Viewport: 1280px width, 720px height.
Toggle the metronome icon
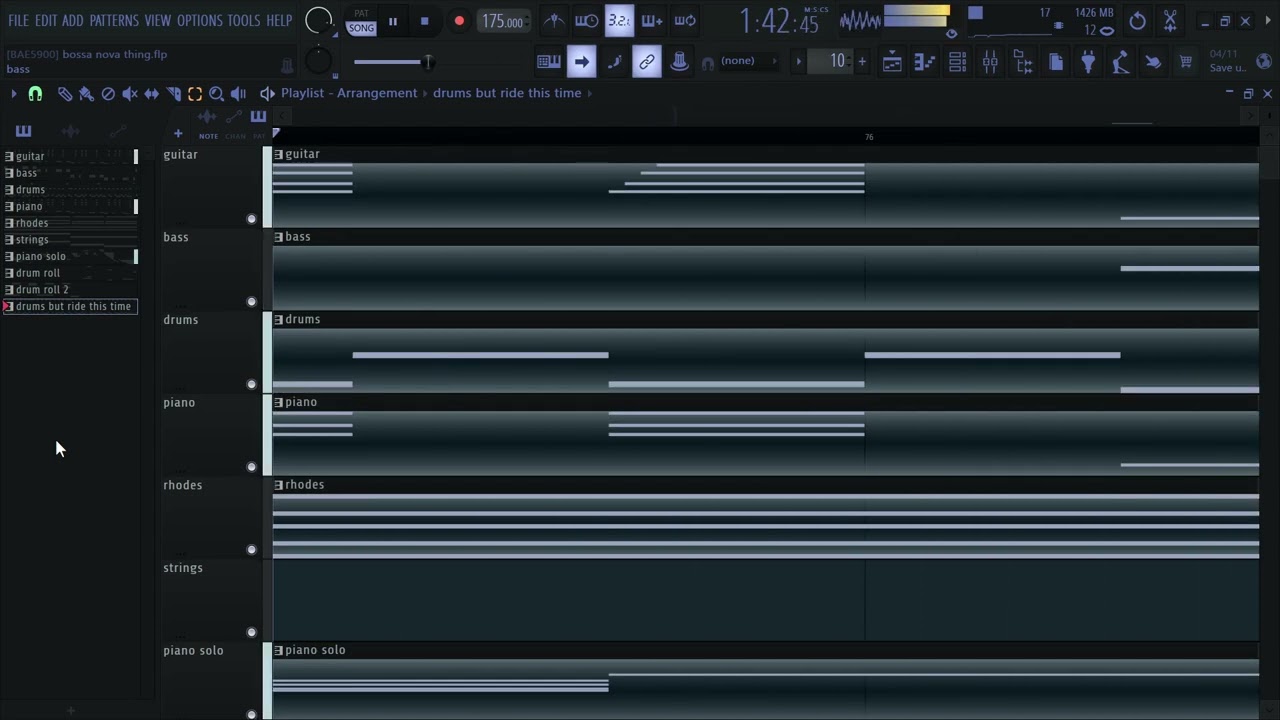553,20
